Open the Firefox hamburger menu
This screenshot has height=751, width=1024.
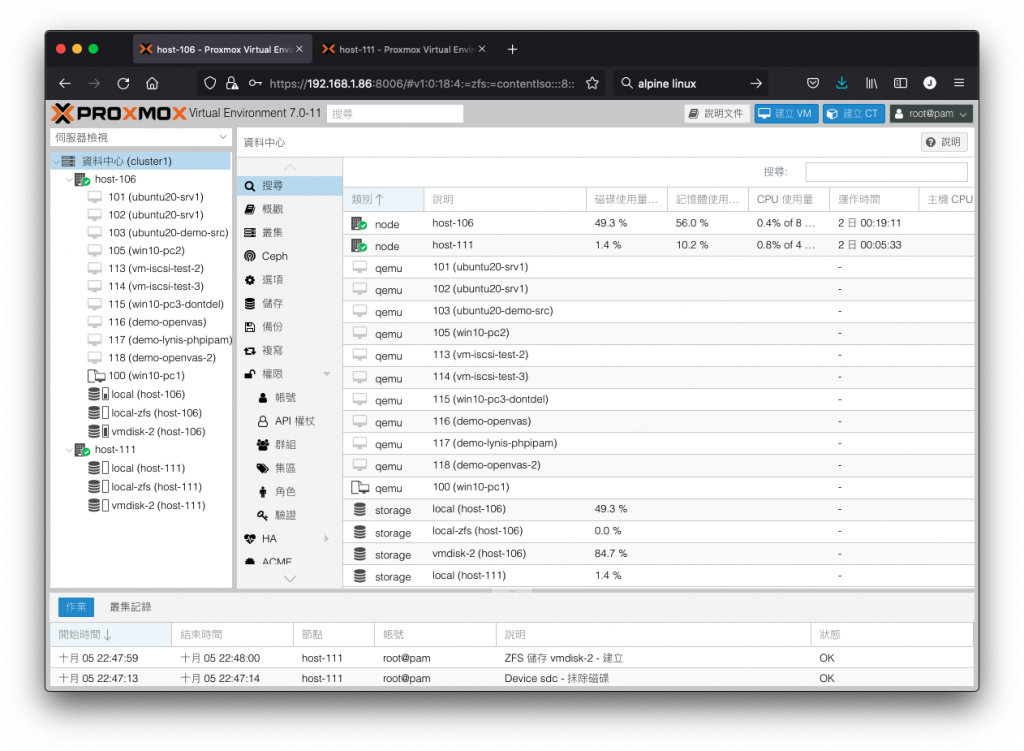pyautogui.click(x=959, y=83)
